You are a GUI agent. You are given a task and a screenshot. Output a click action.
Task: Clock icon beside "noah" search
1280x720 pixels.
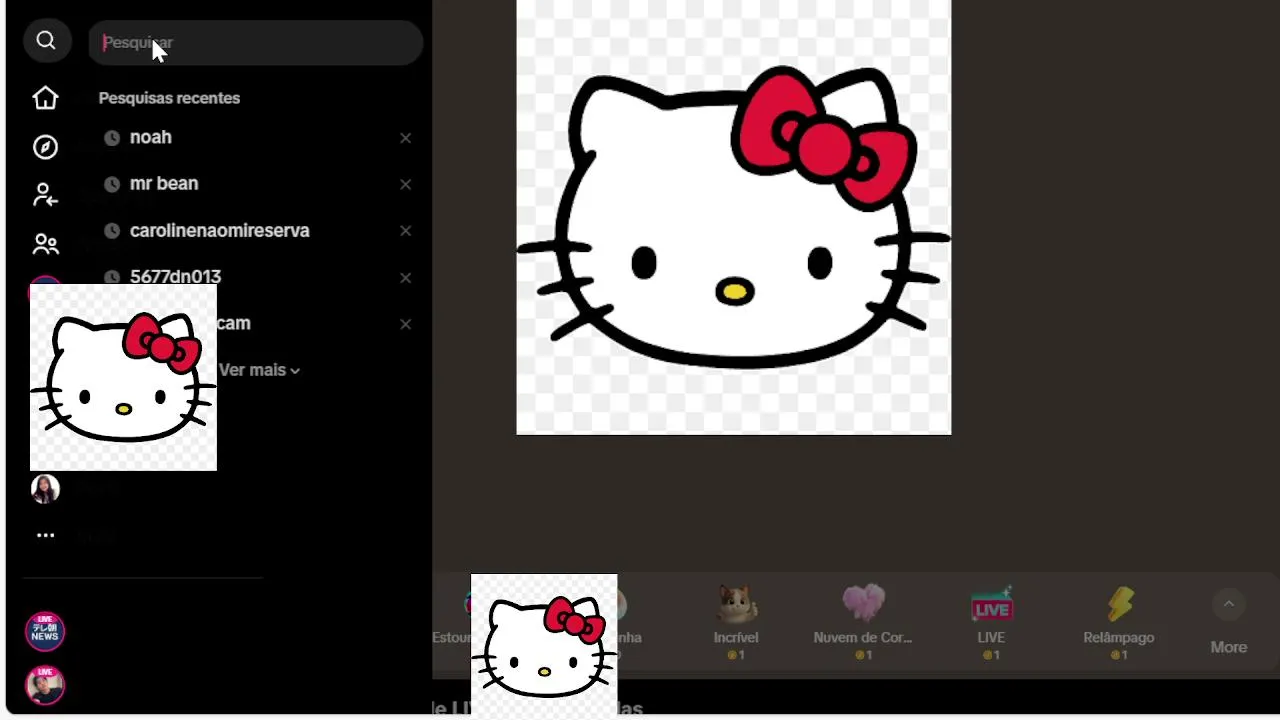click(112, 138)
